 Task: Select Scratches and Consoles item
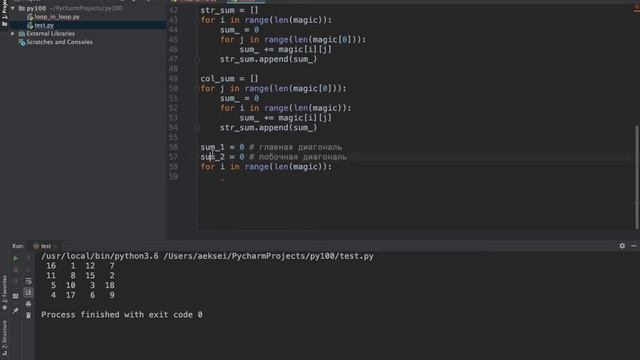point(59,42)
